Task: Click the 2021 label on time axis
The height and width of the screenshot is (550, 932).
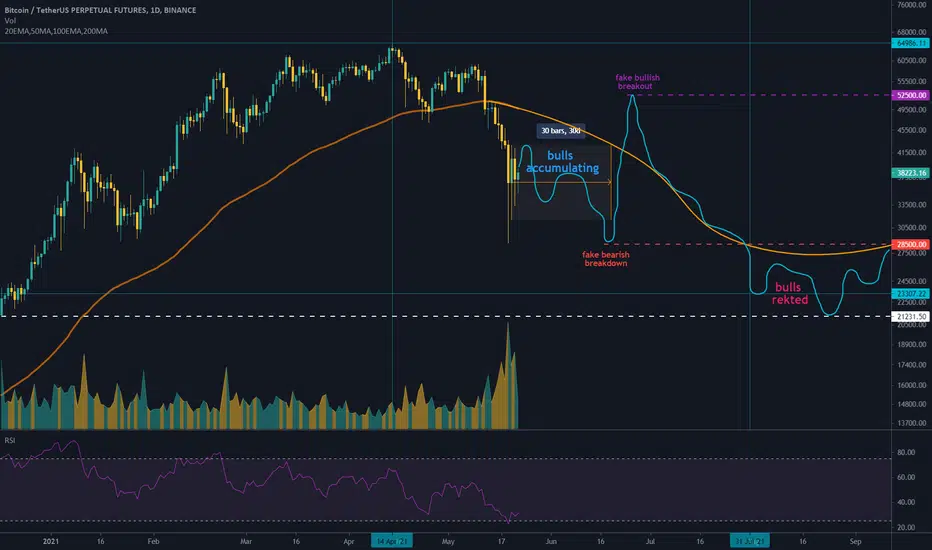Action: 51,542
